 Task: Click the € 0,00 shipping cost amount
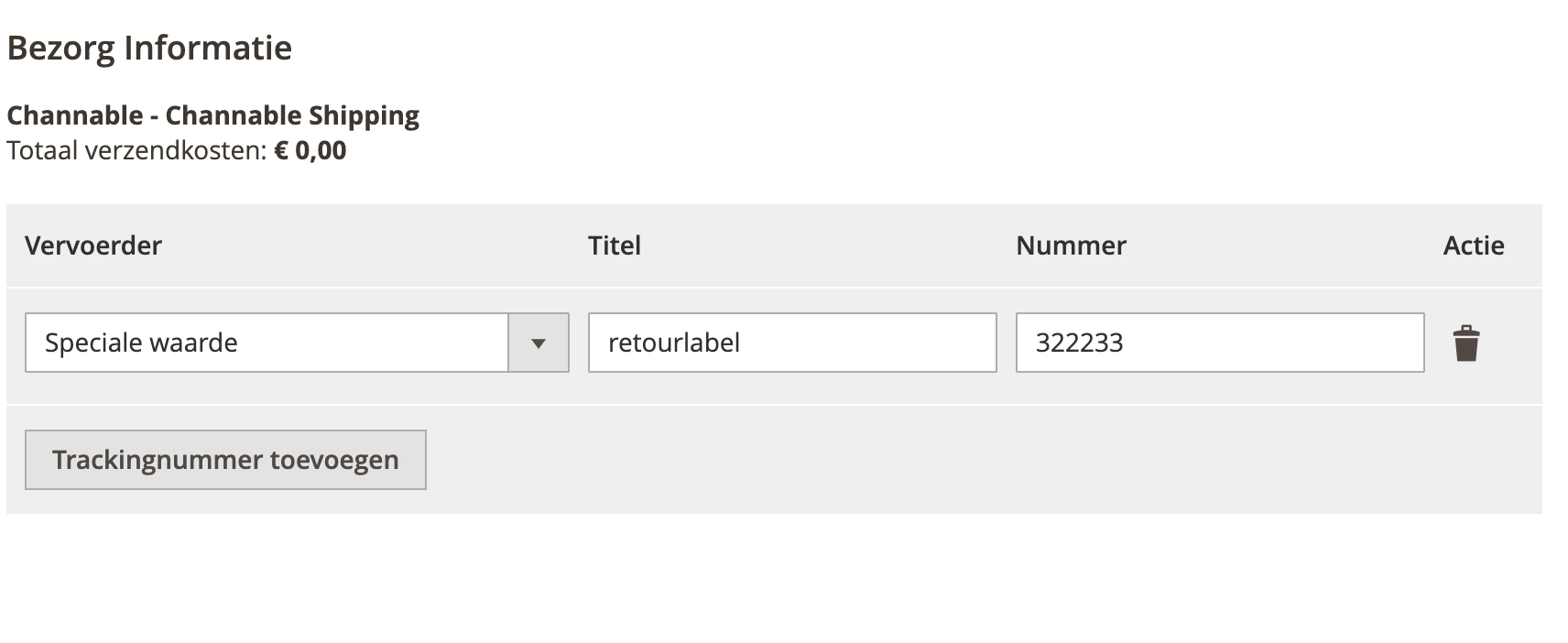point(310,150)
